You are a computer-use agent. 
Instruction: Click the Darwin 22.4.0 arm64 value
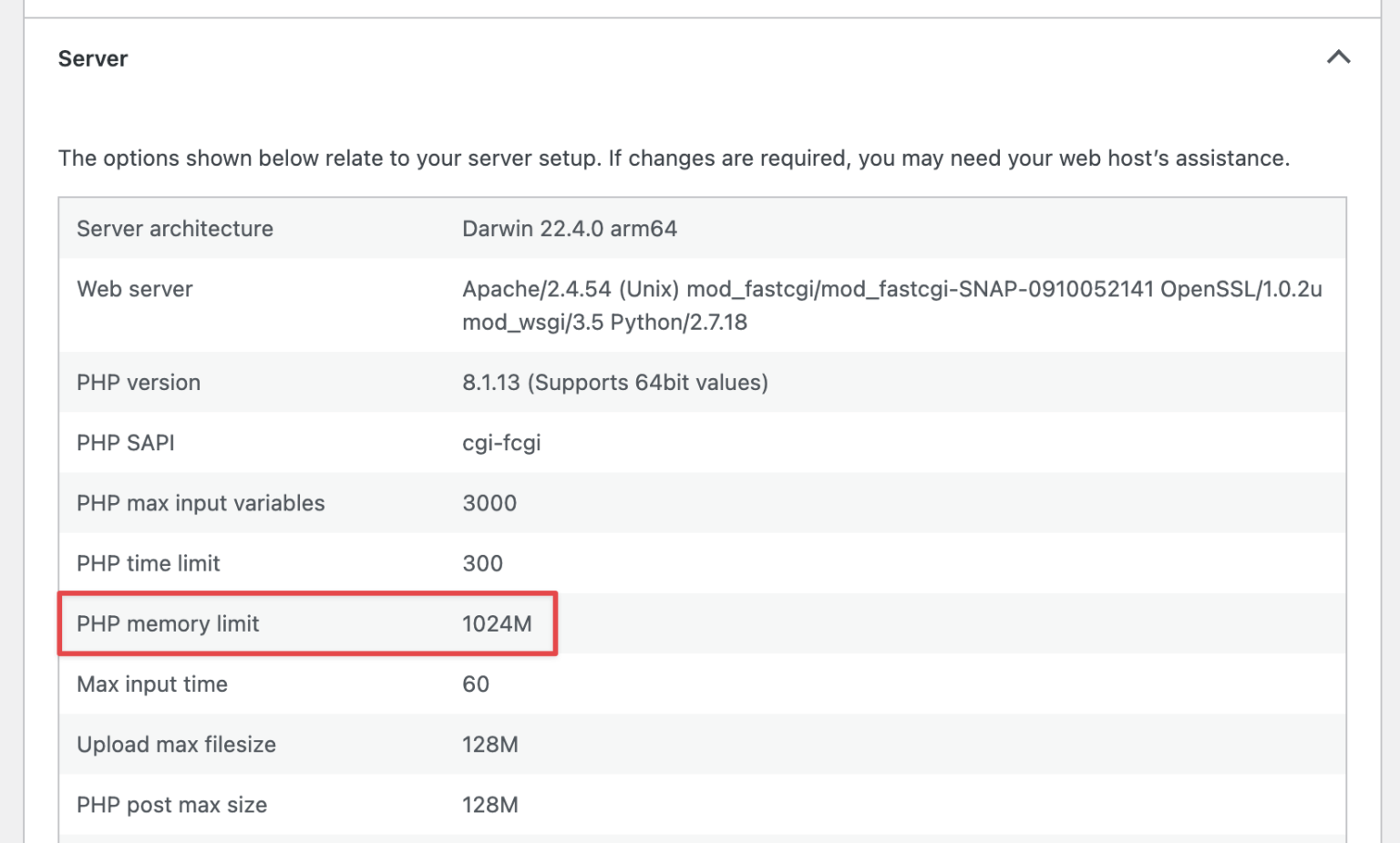tap(569, 229)
